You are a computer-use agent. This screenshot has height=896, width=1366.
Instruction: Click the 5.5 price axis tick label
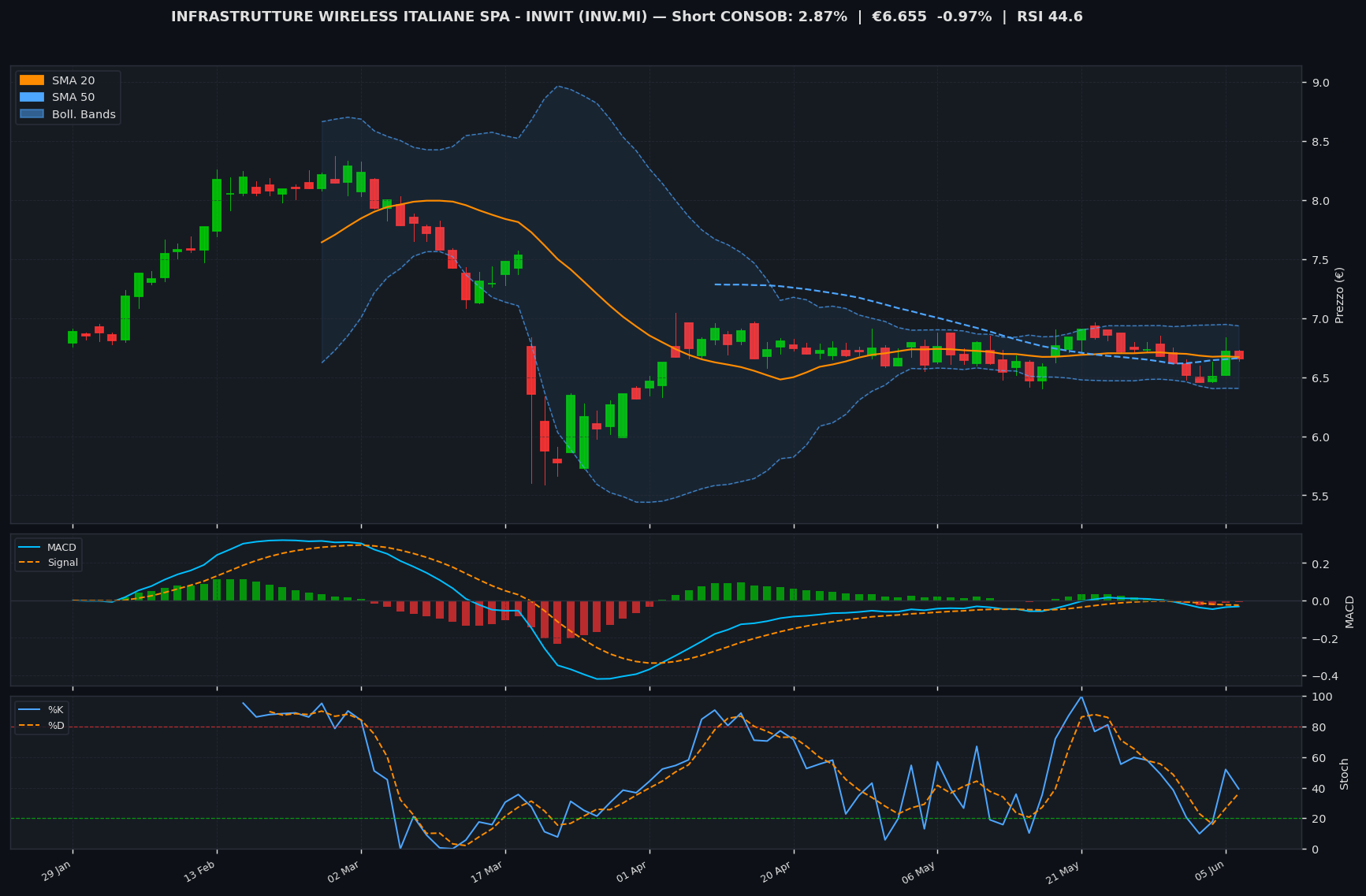coord(1321,496)
